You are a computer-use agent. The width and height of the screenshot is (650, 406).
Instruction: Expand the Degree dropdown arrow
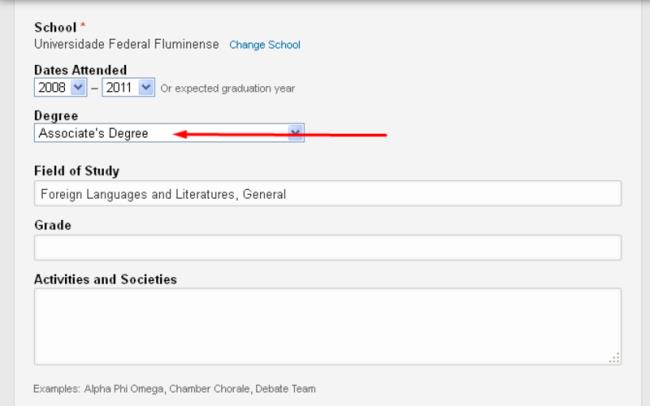(x=295, y=132)
